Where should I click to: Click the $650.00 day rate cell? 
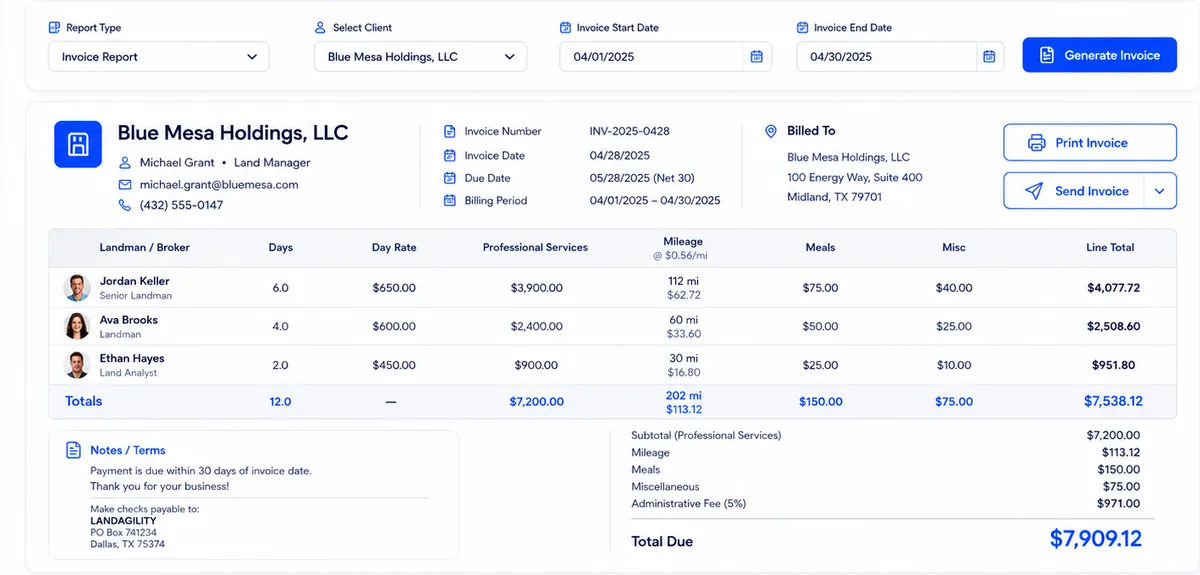point(394,288)
